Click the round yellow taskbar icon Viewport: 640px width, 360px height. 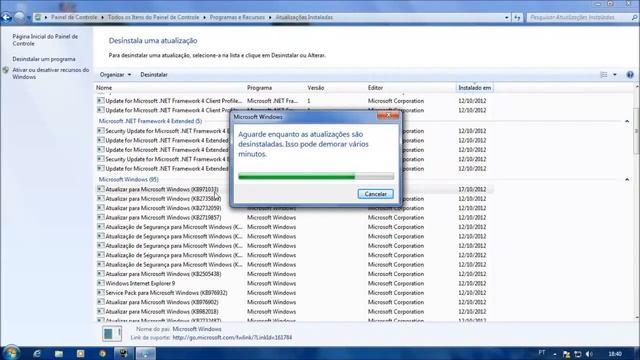102,353
